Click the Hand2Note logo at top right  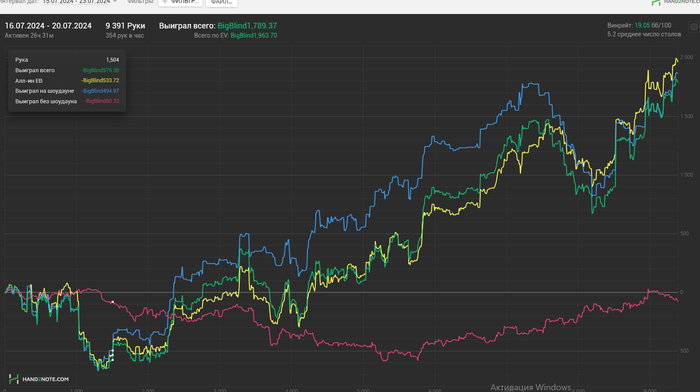coord(675,2)
